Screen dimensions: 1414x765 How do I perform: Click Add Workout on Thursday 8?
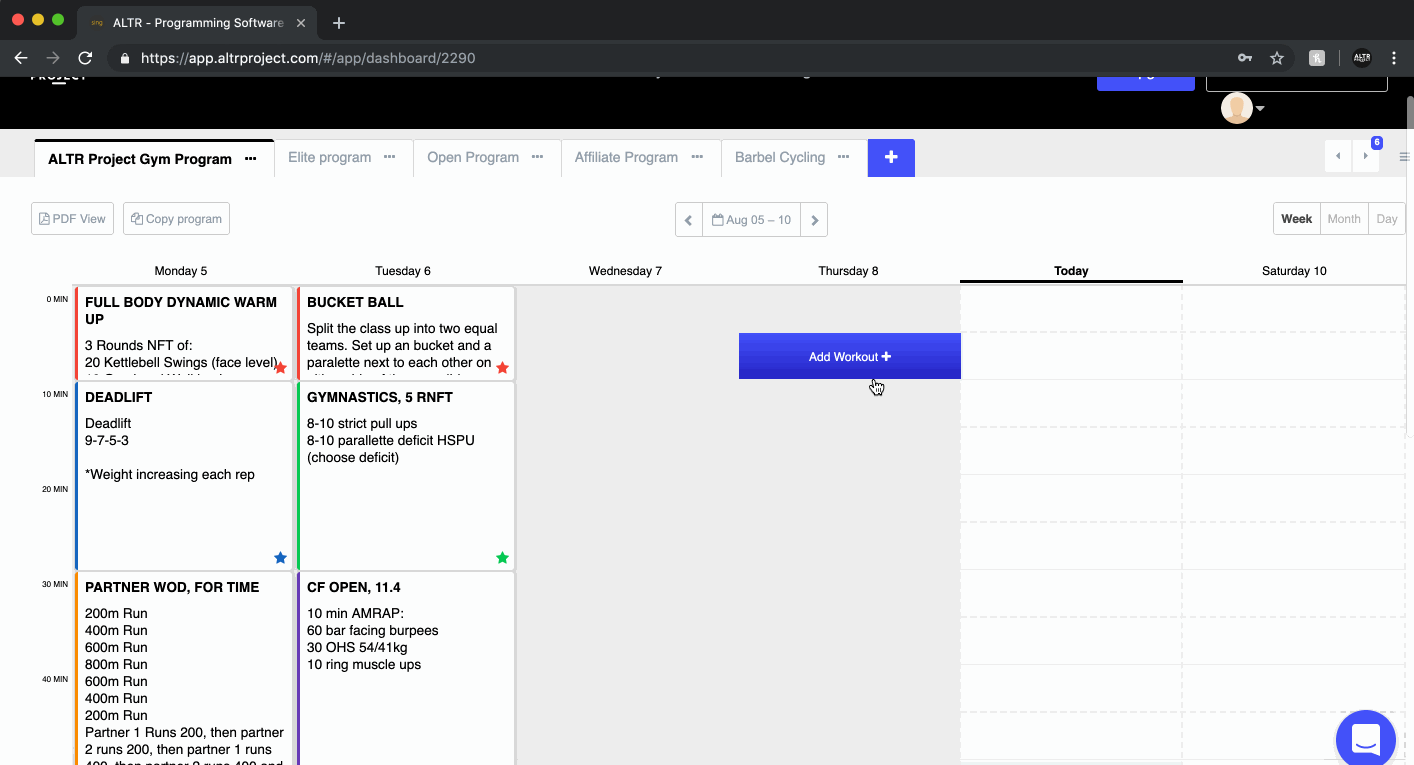pyautogui.click(x=850, y=356)
